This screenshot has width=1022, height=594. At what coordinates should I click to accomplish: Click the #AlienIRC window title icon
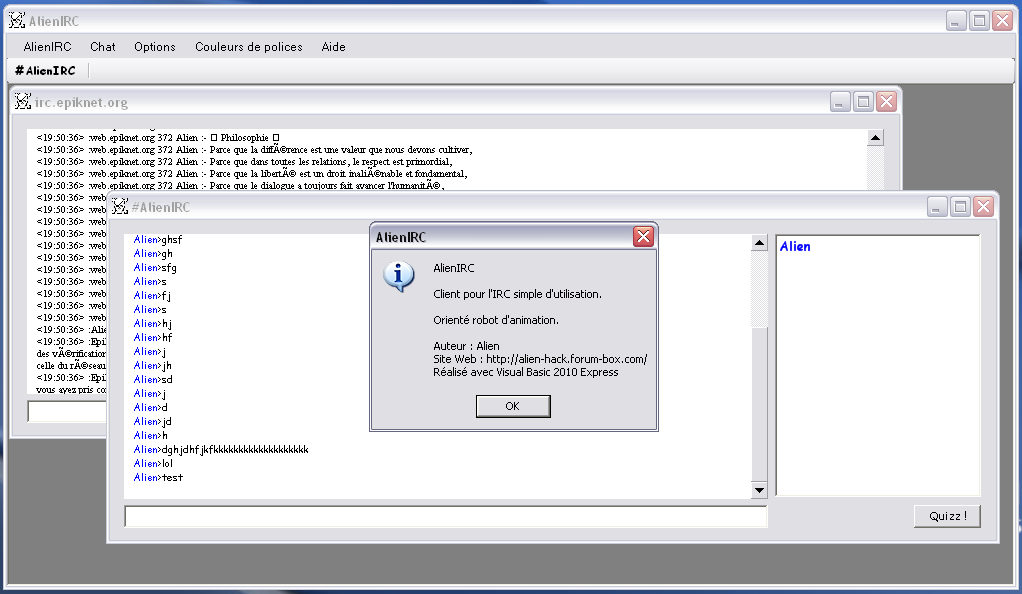coord(119,207)
